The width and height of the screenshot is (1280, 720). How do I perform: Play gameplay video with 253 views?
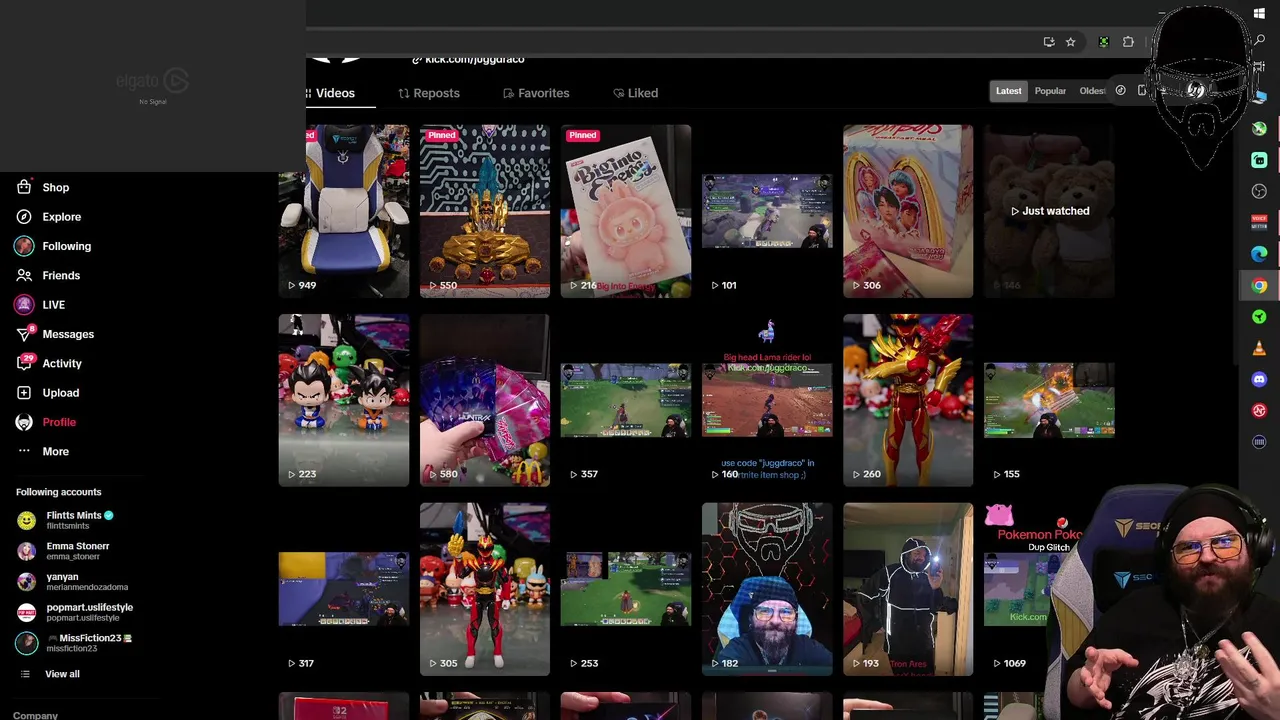click(x=626, y=589)
